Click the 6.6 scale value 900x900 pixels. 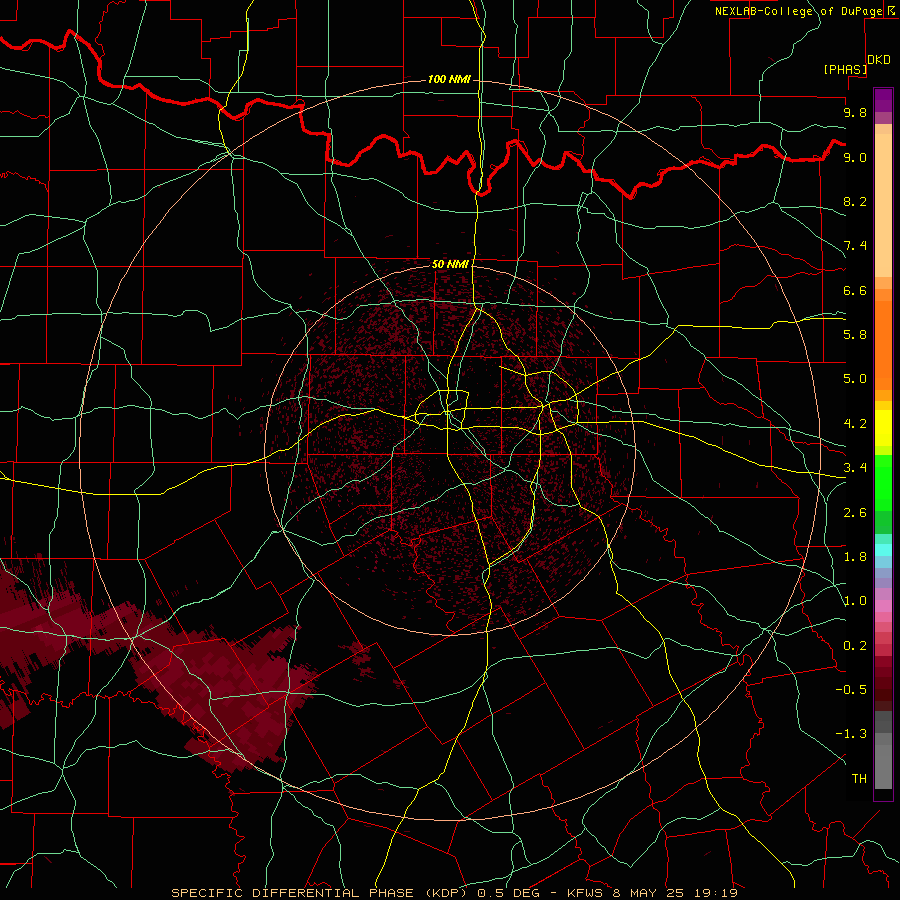click(x=855, y=290)
